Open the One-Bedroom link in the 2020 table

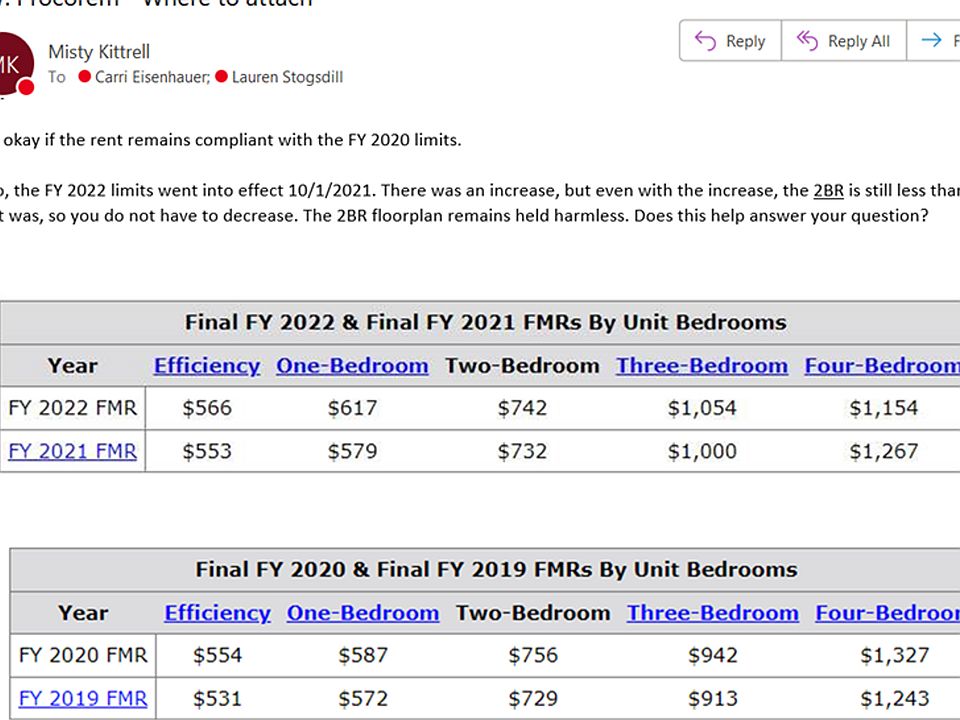click(363, 613)
